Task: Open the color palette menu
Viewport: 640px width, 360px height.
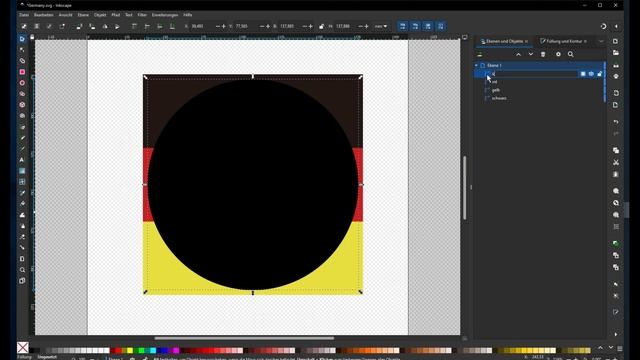Action: pyautogui.click(x=620, y=348)
